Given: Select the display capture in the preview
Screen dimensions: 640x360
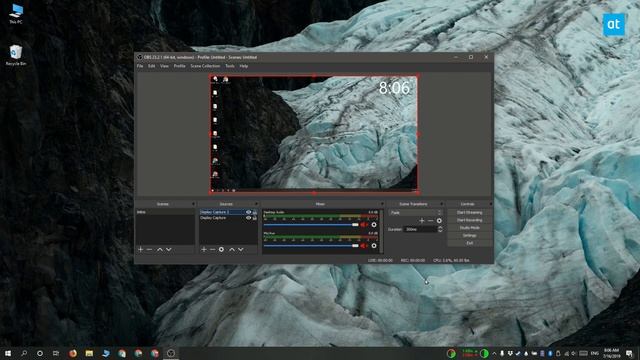Looking at the screenshot, I should (x=313, y=133).
